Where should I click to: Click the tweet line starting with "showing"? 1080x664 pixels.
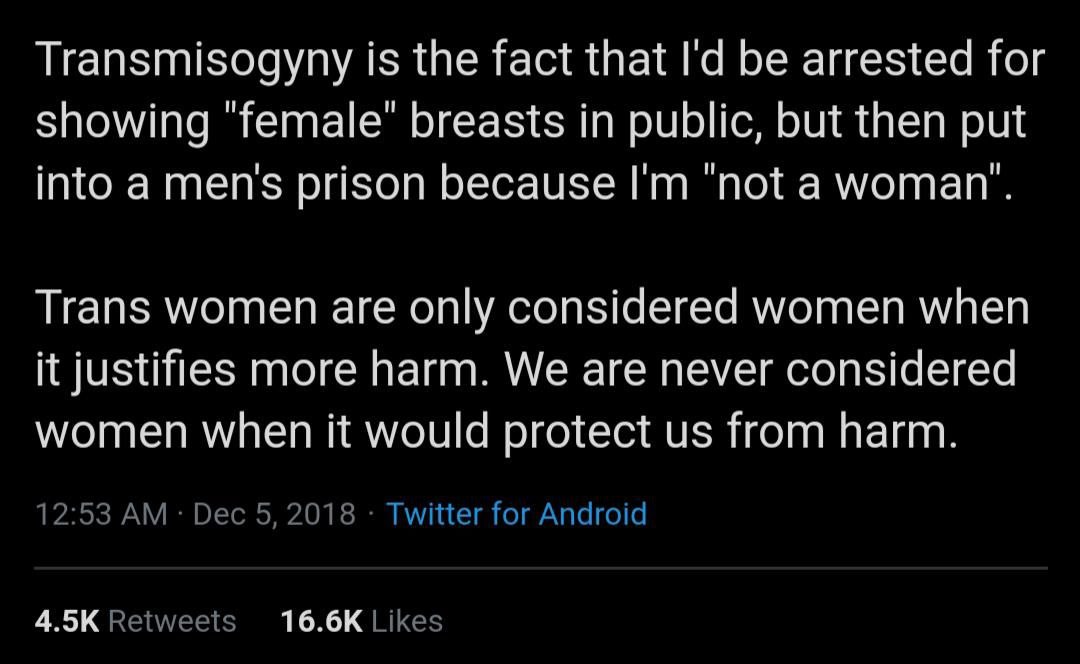point(530,124)
